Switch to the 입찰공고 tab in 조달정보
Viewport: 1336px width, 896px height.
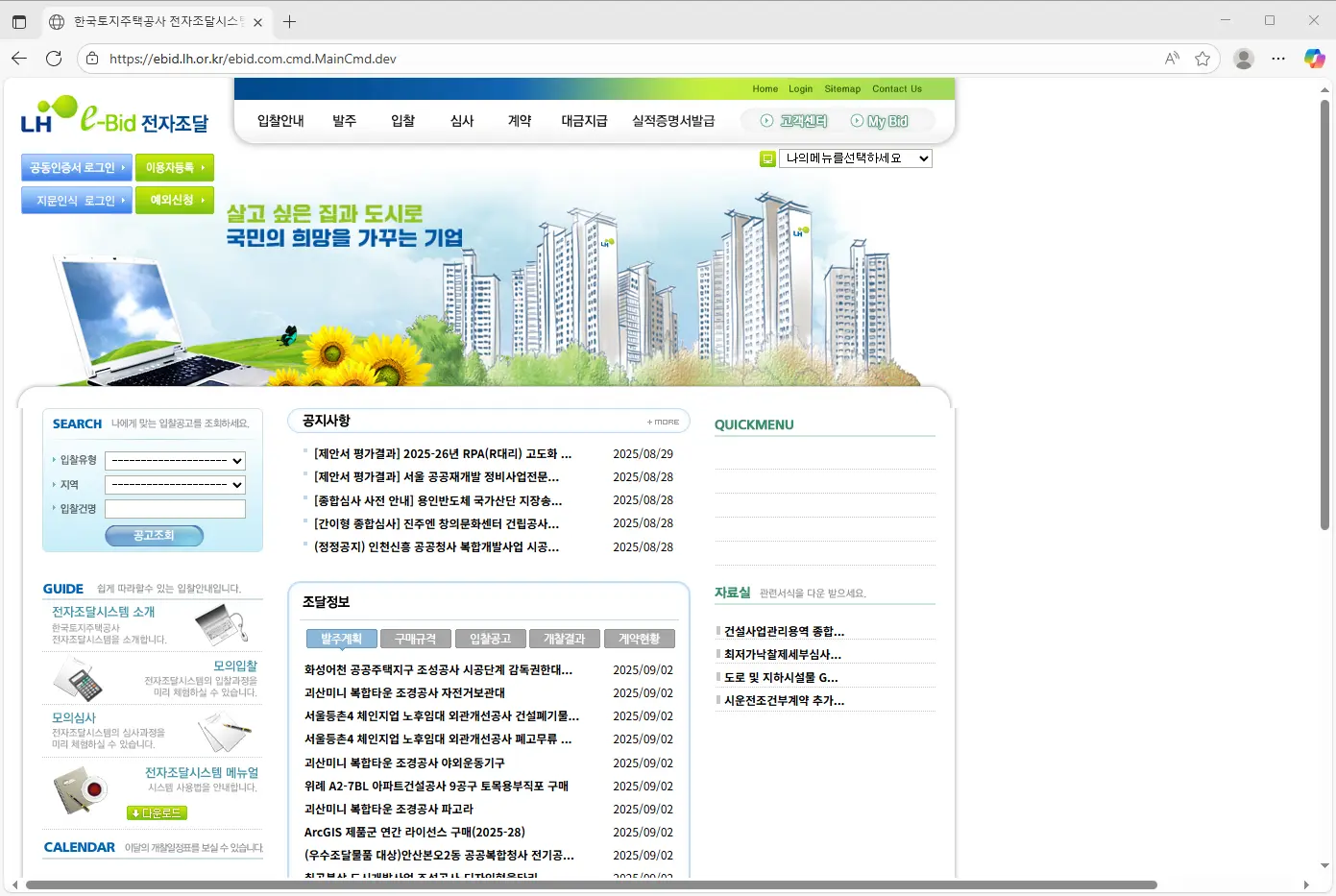coord(490,638)
